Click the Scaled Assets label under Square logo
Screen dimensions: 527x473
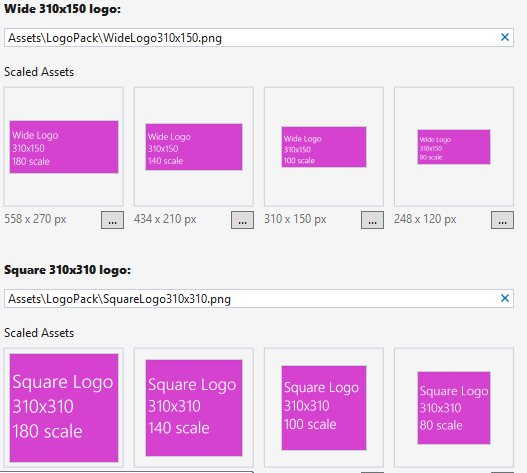pyautogui.click(x=39, y=333)
